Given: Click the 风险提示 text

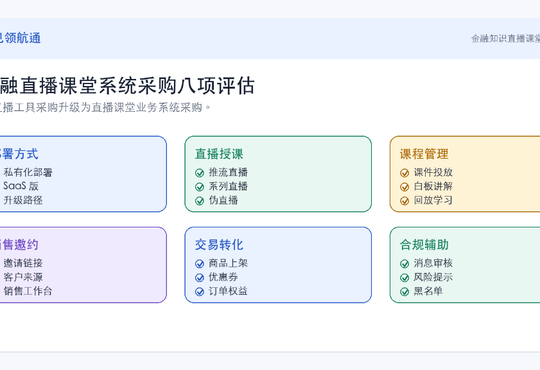Looking at the screenshot, I should click(433, 277).
